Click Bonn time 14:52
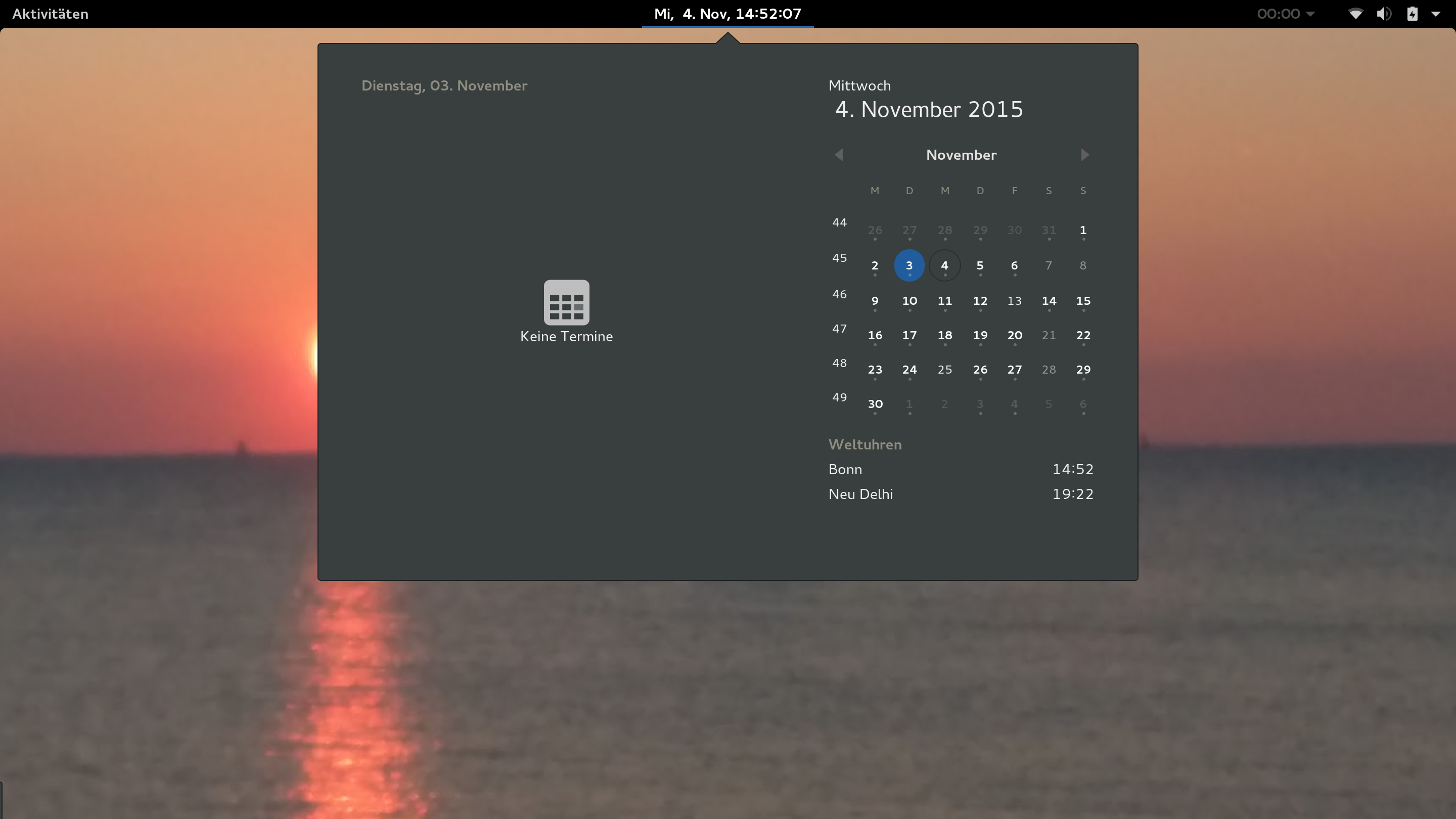This screenshot has height=819, width=1456. tap(1072, 470)
